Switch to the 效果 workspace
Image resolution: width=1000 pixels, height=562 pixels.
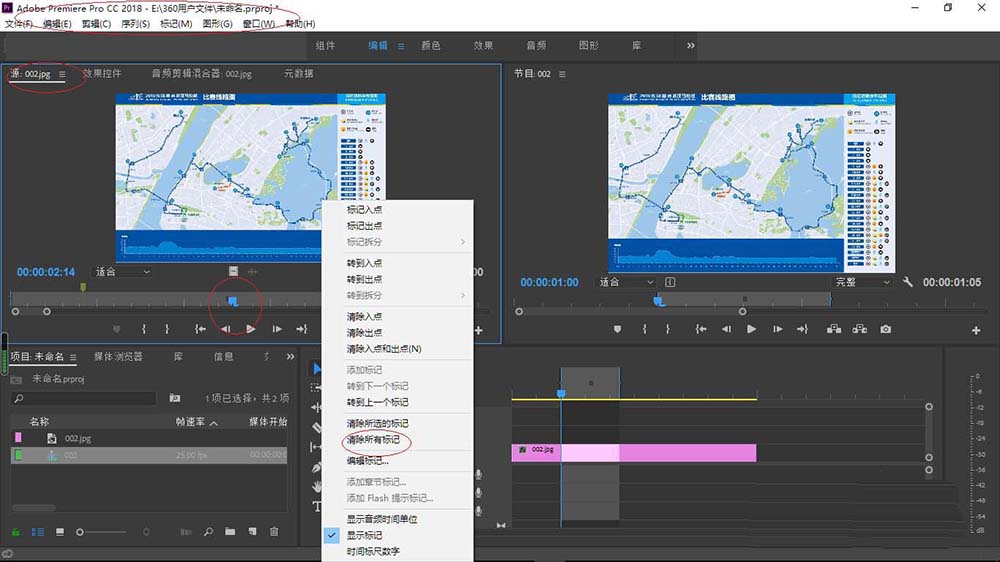point(483,46)
